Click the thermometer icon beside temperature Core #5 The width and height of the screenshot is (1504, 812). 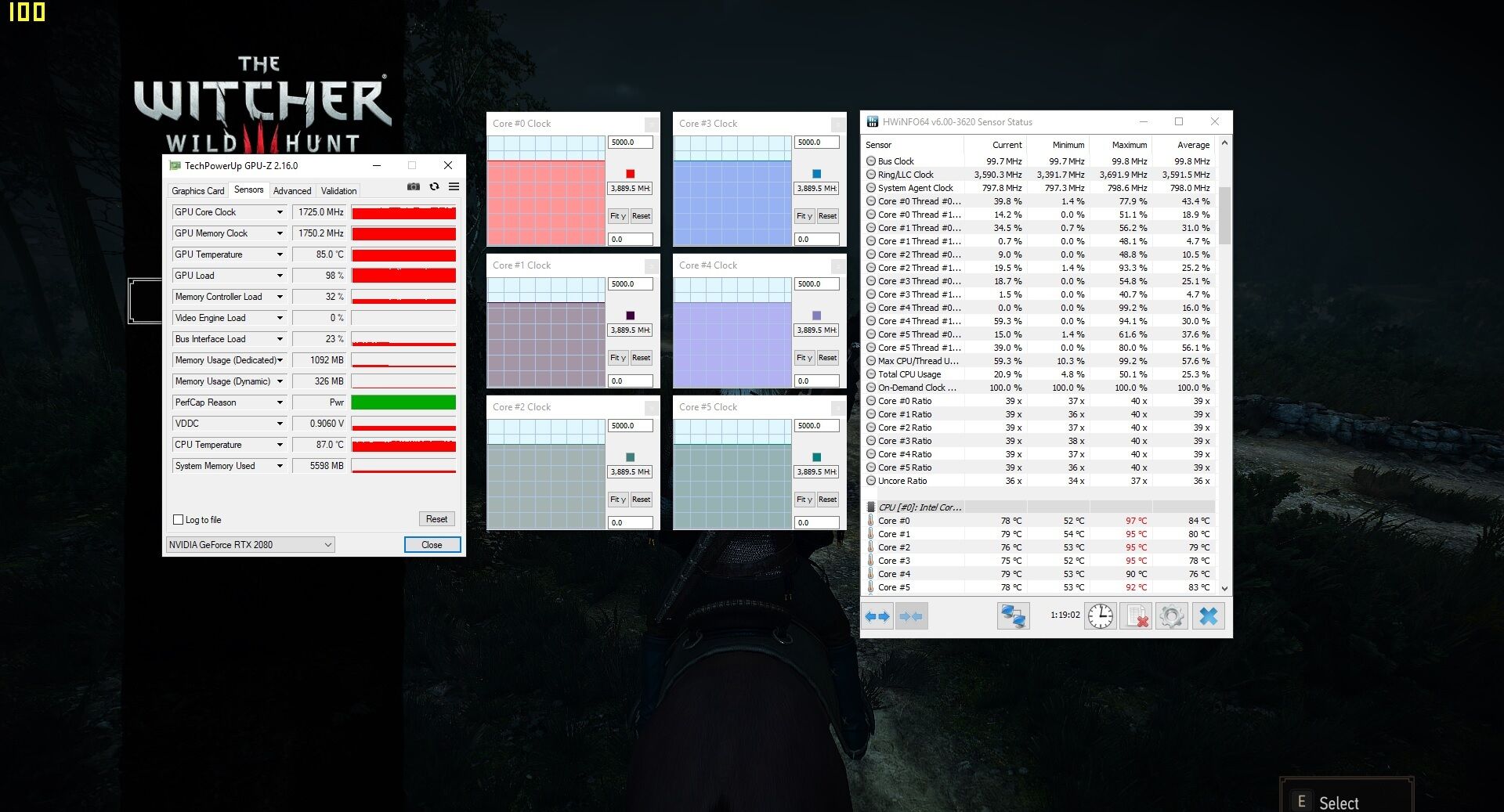click(871, 586)
